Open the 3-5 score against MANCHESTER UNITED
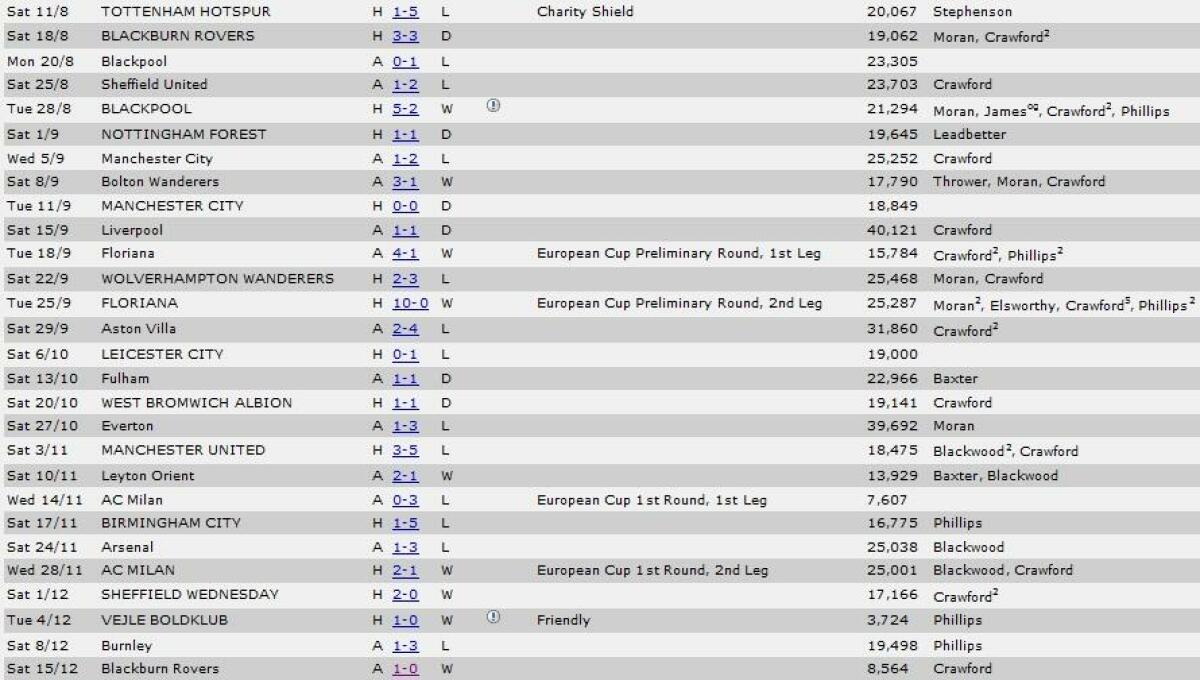 tap(405, 450)
